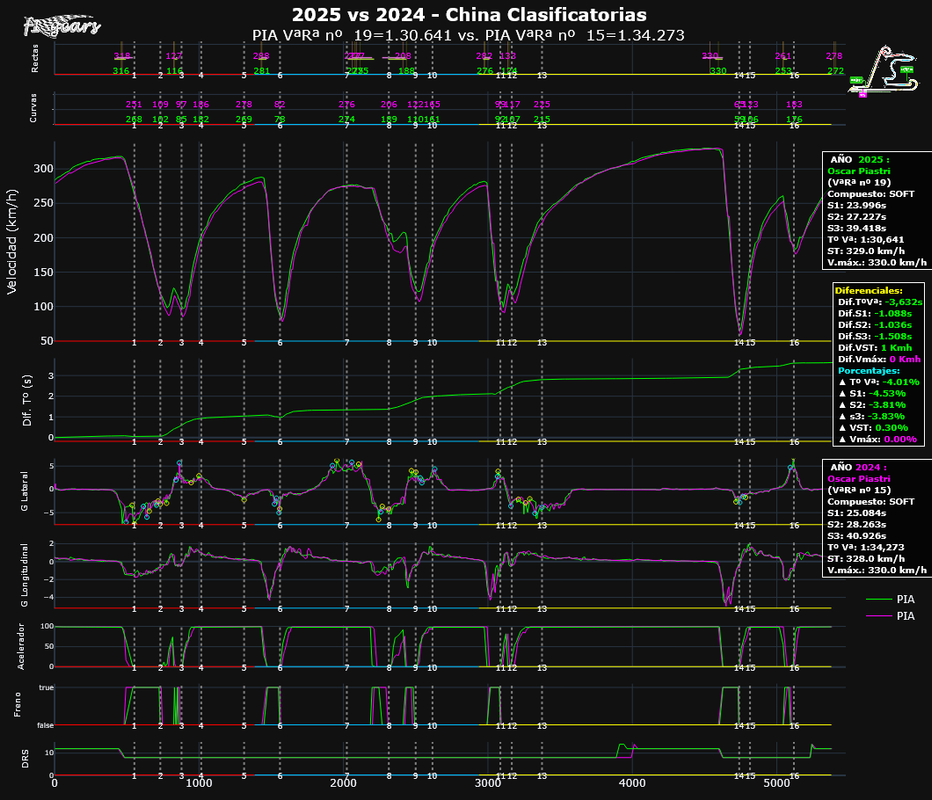Image resolution: width=932 pixels, height=800 pixels.
Task: Toggle the green PIA legend entry
Action: pos(890,599)
